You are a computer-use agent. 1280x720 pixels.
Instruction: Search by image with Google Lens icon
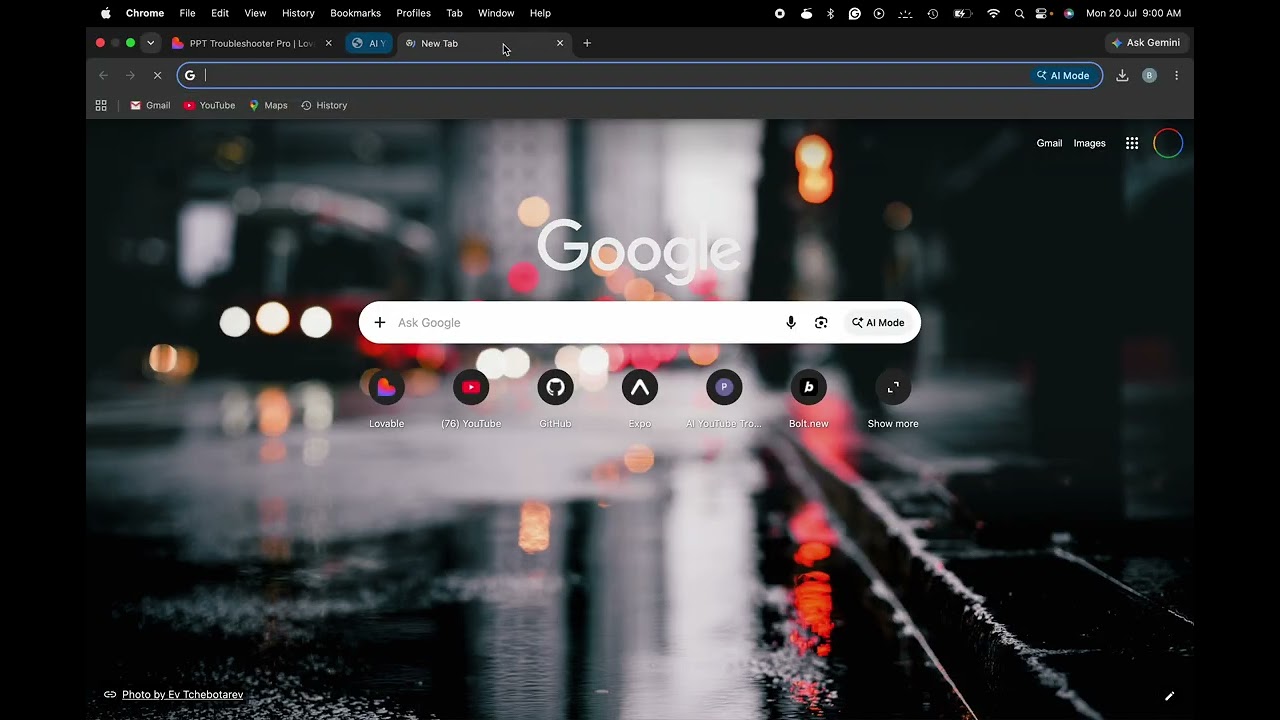pos(821,322)
